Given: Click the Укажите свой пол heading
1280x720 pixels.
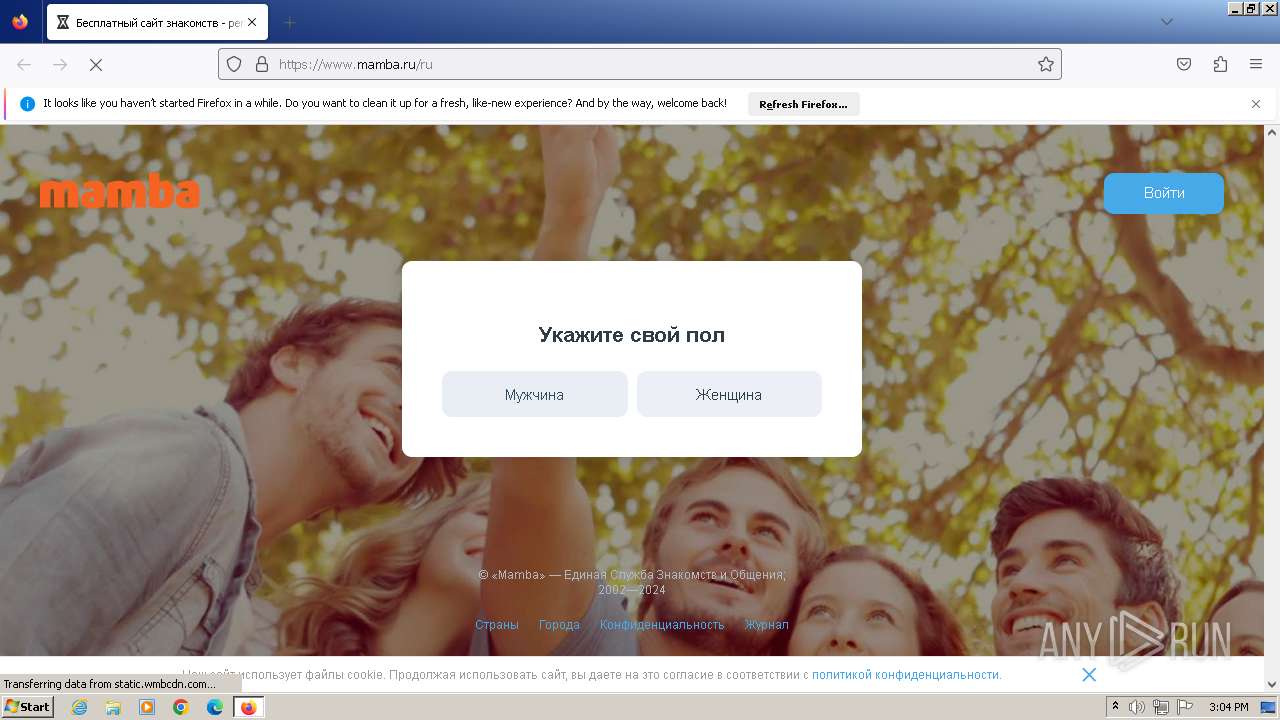Looking at the screenshot, I should tap(631, 335).
